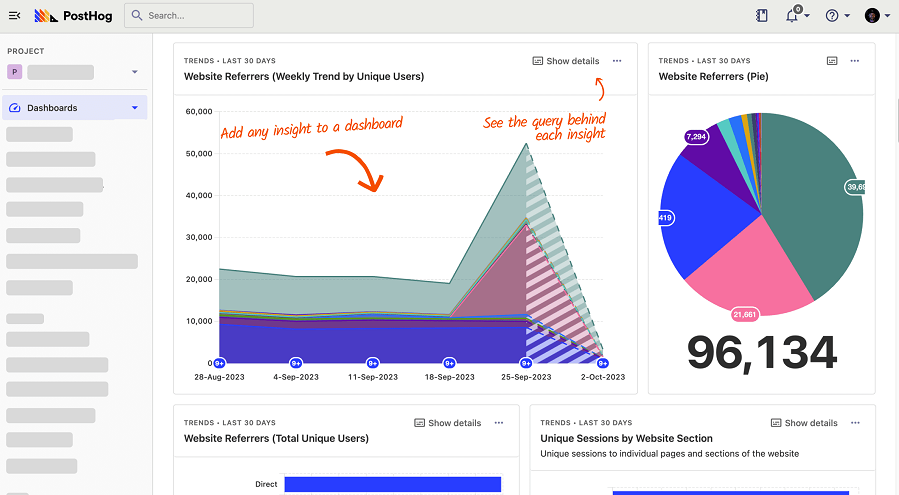Open the notifications bell
The height and width of the screenshot is (495, 899).
click(793, 15)
